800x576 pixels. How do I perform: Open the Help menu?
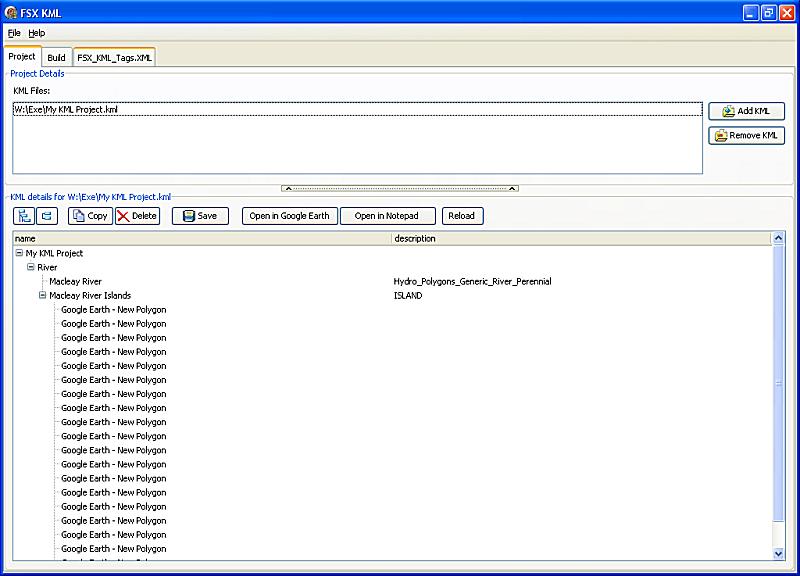click(x=36, y=33)
